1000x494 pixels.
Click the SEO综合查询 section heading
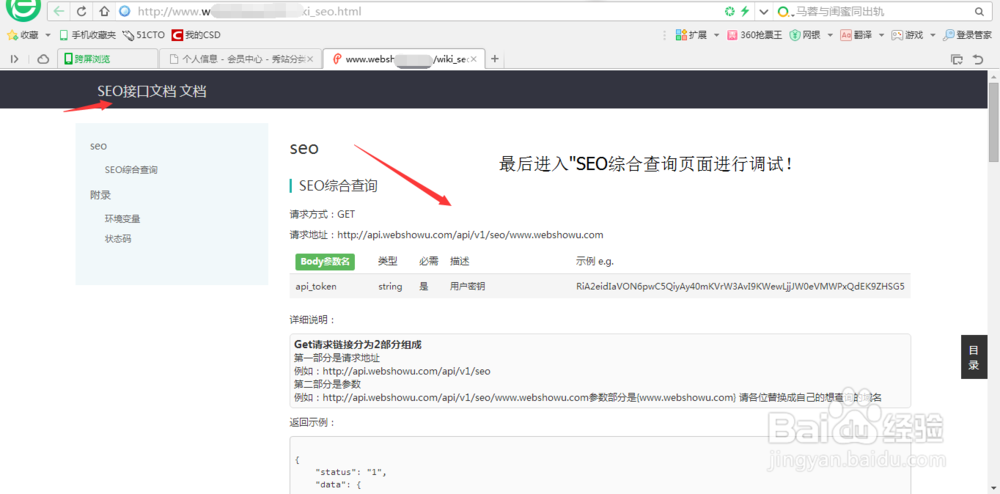pos(338,186)
